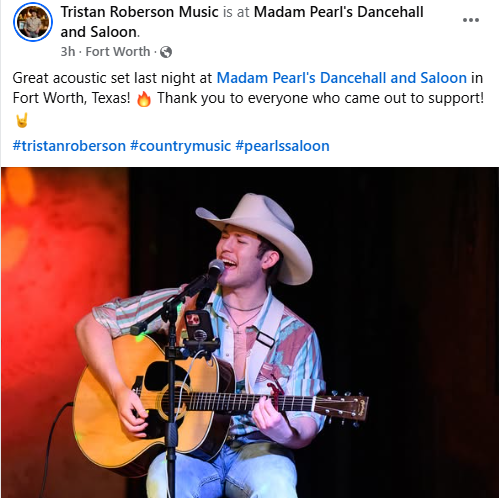Click the 3h post timestamp
Image resolution: width=499 pixels, height=498 pixels.
(x=68, y=52)
